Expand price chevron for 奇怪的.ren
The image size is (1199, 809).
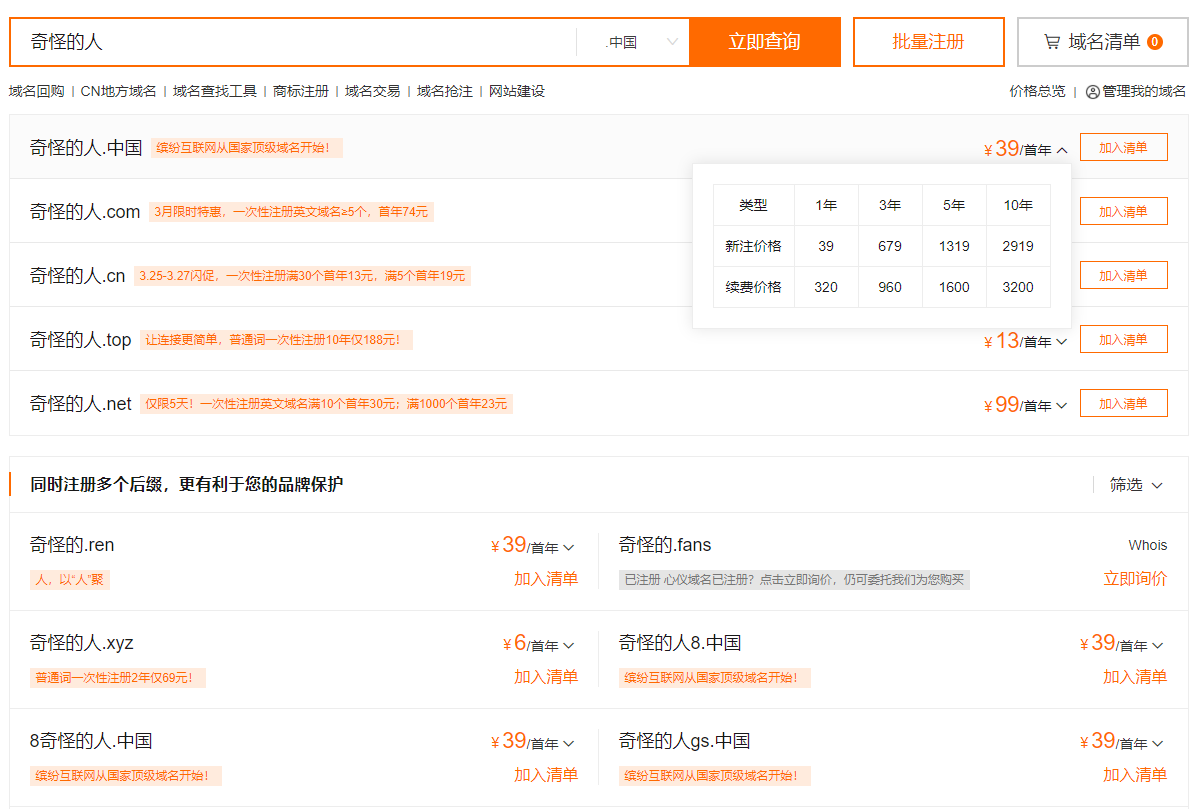569,548
